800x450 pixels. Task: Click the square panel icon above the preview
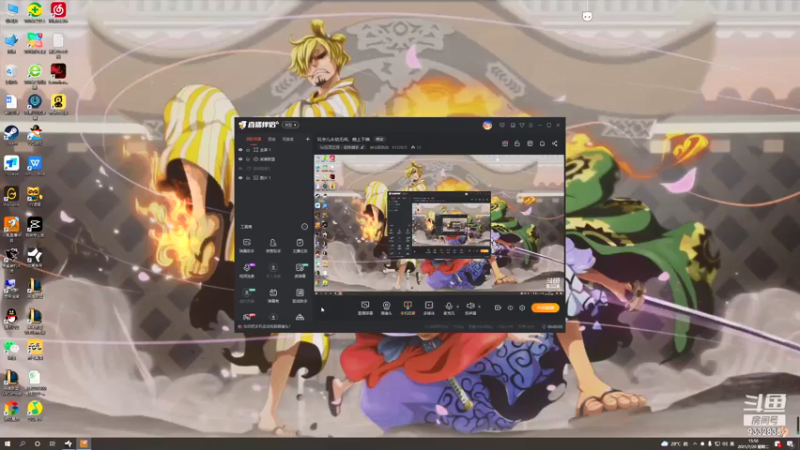[x=530, y=144]
